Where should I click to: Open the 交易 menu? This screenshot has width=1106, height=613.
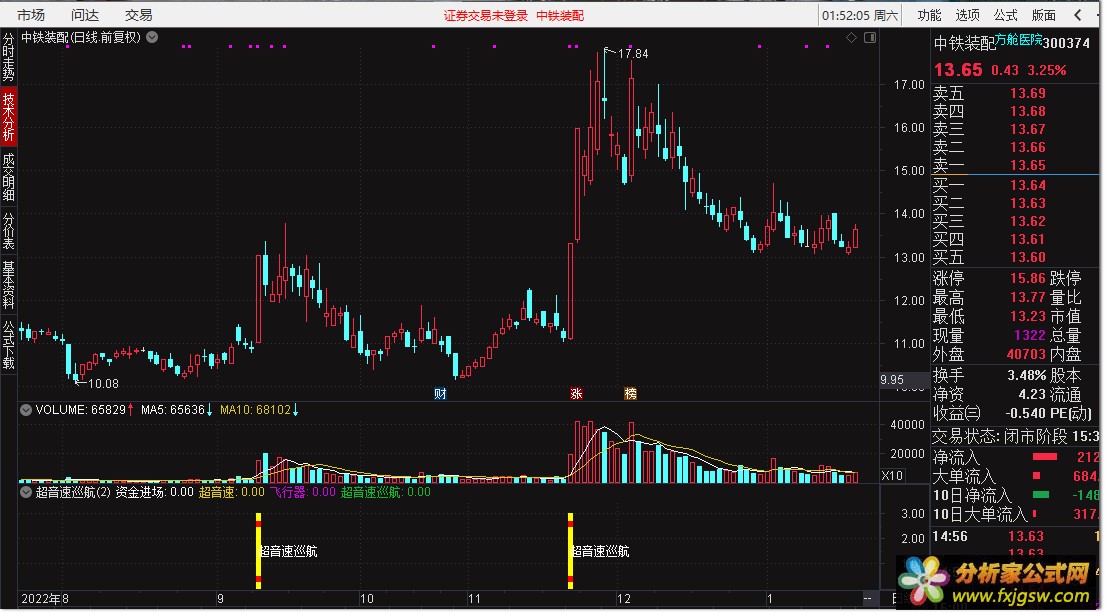[x=138, y=15]
